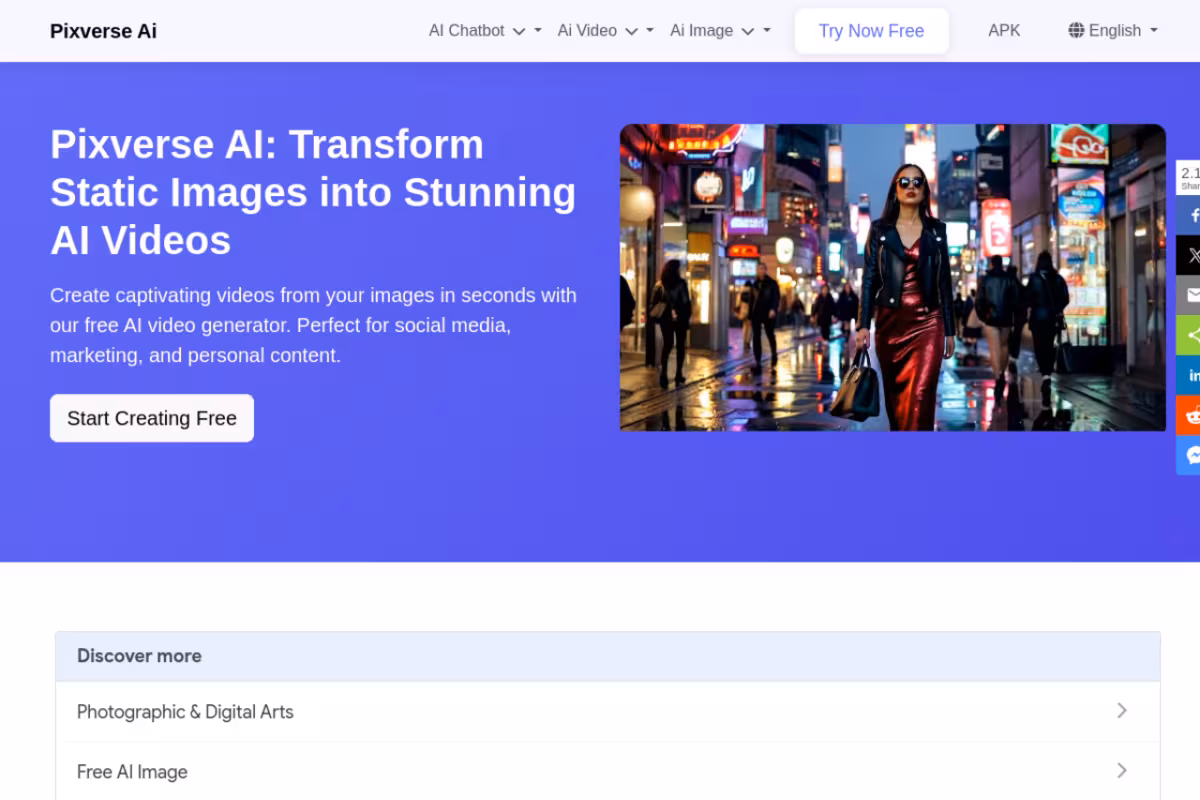Go to the Pixverse Ai home logo

(x=103, y=31)
